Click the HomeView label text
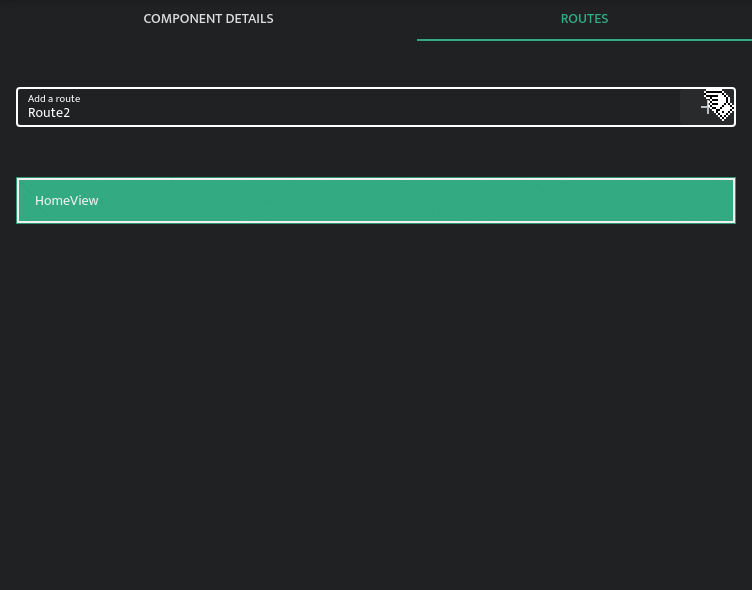Screen dimensions: 752x590 tap(67, 201)
